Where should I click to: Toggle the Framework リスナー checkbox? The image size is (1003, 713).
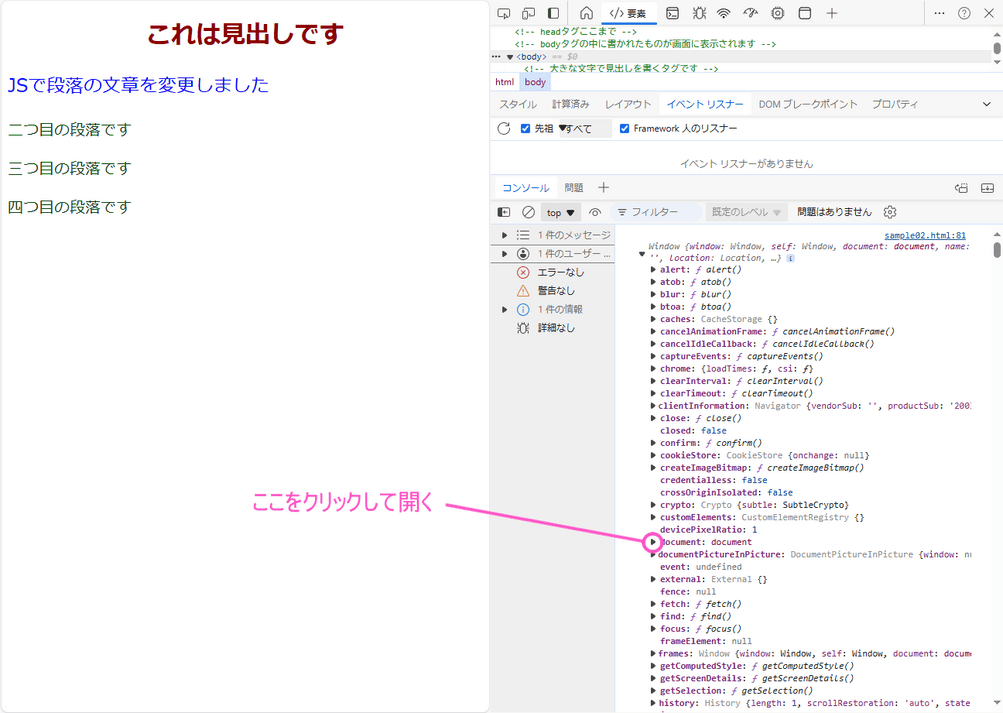coord(625,128)
